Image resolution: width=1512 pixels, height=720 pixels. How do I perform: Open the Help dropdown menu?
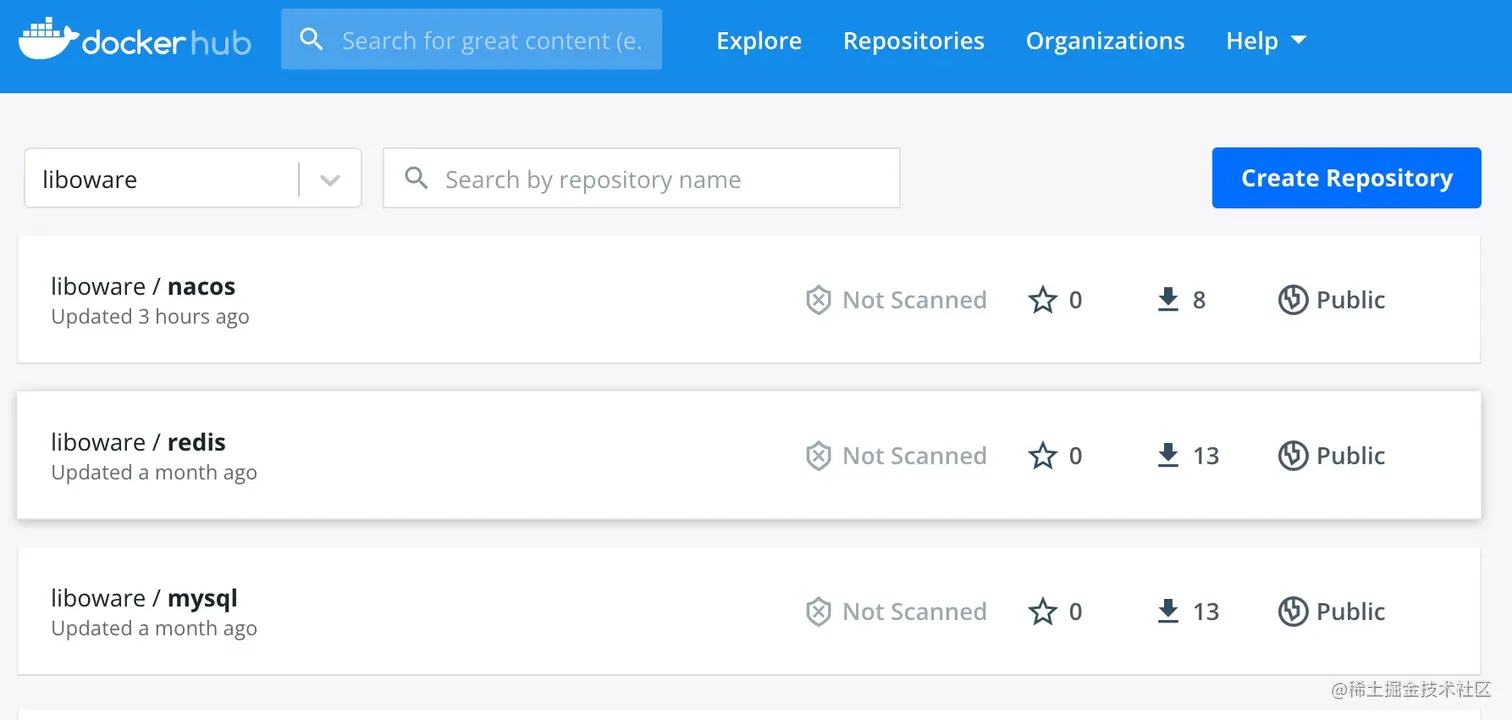coord(1266,41)
